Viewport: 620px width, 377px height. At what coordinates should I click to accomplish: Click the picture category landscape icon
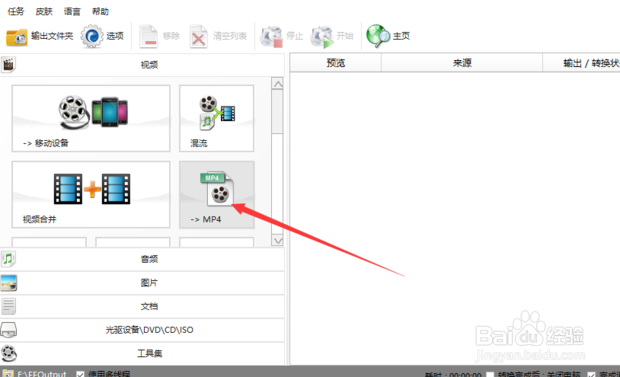tap(9, 283)
